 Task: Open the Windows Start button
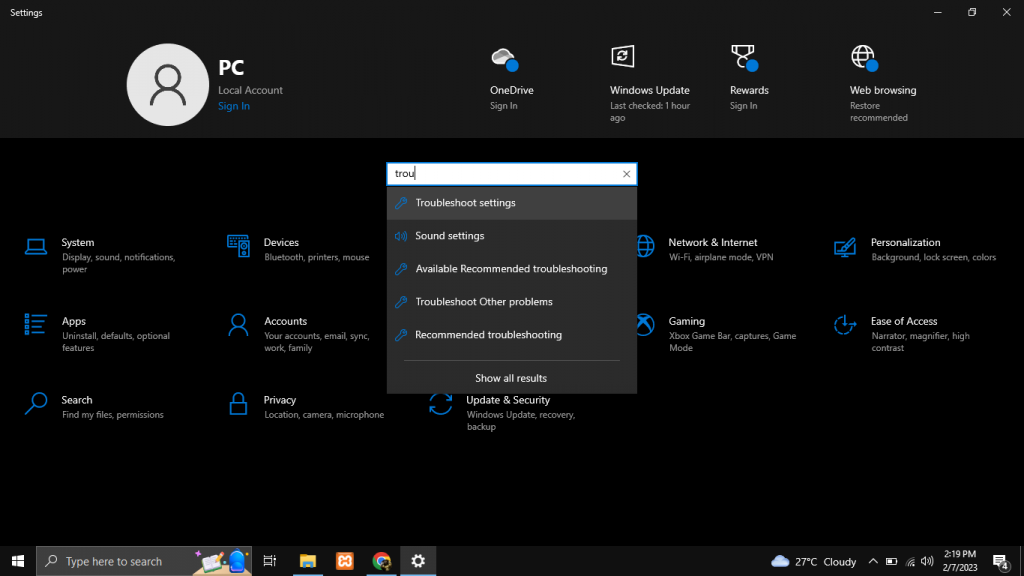18,561
